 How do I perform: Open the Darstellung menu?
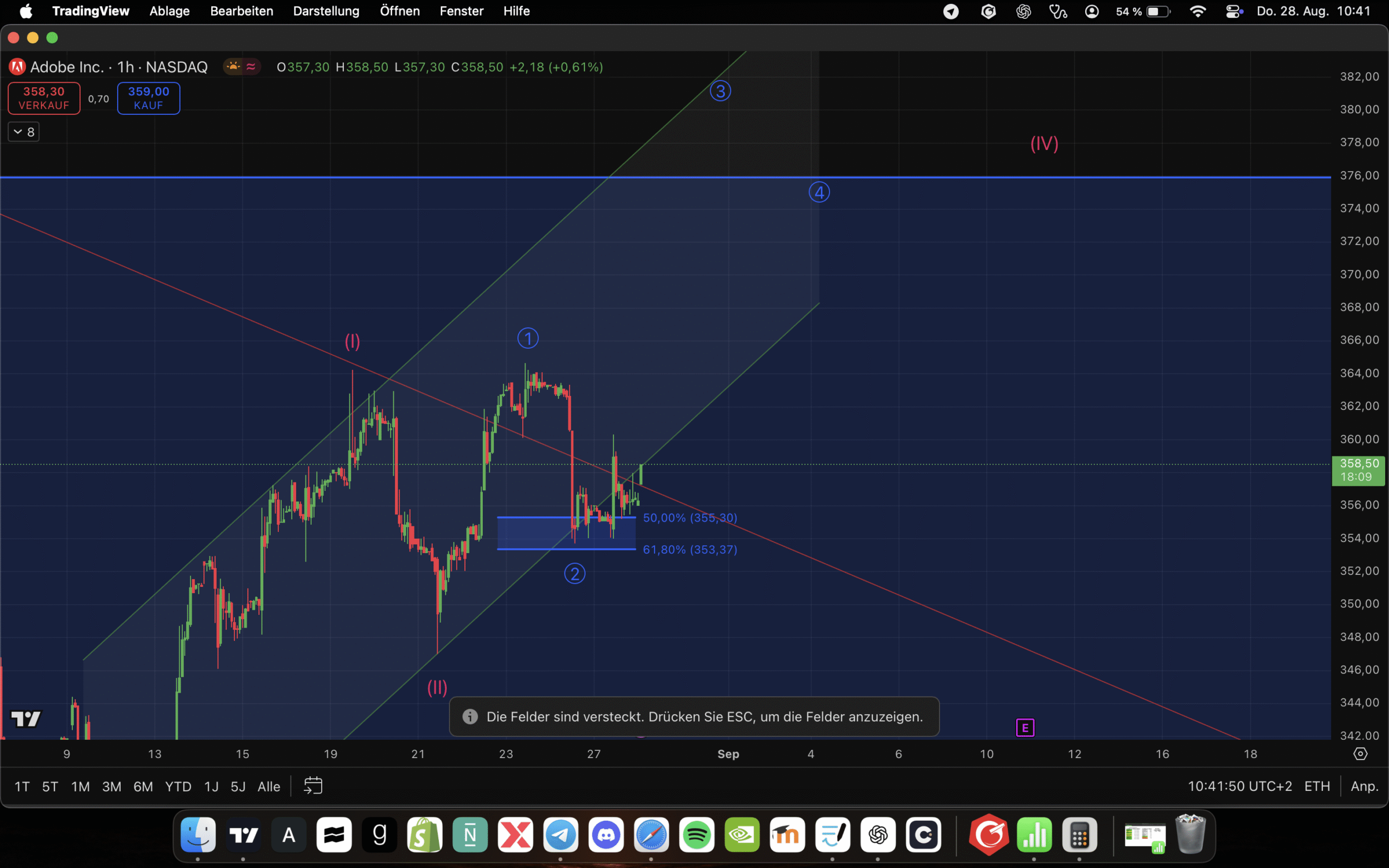tap(326, 11)
